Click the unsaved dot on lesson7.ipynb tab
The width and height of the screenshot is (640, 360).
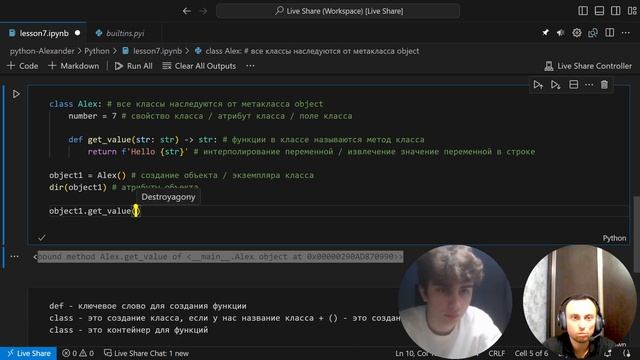tap(78, 33)
